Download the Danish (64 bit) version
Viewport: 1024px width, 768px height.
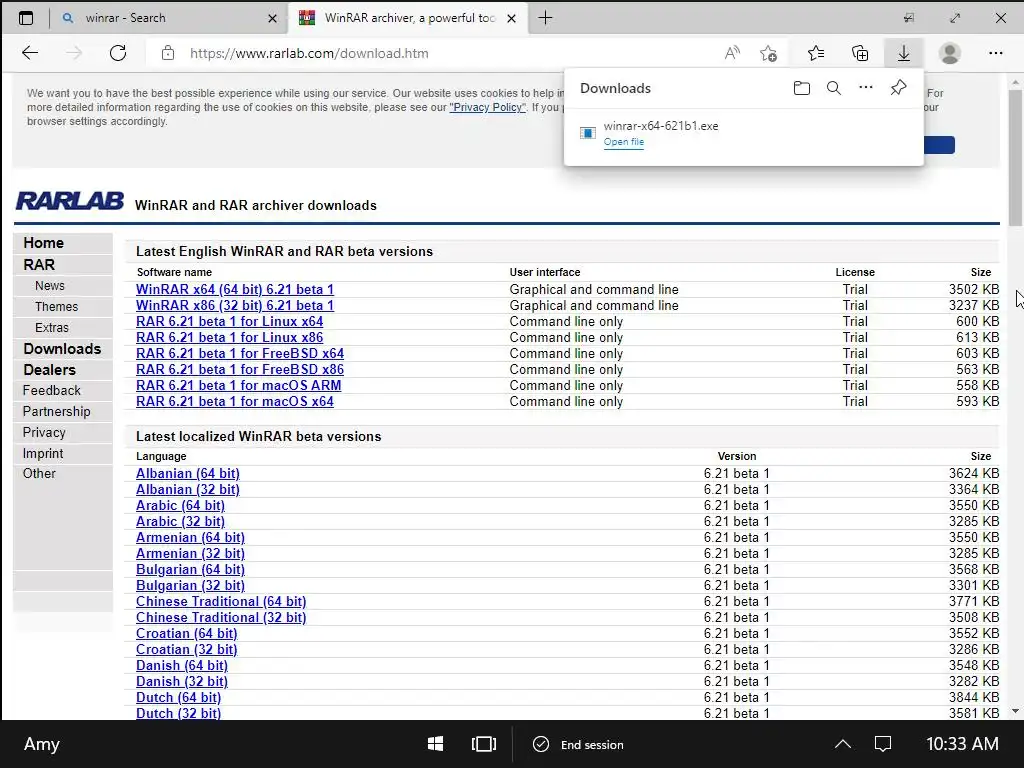coord(182,665)
